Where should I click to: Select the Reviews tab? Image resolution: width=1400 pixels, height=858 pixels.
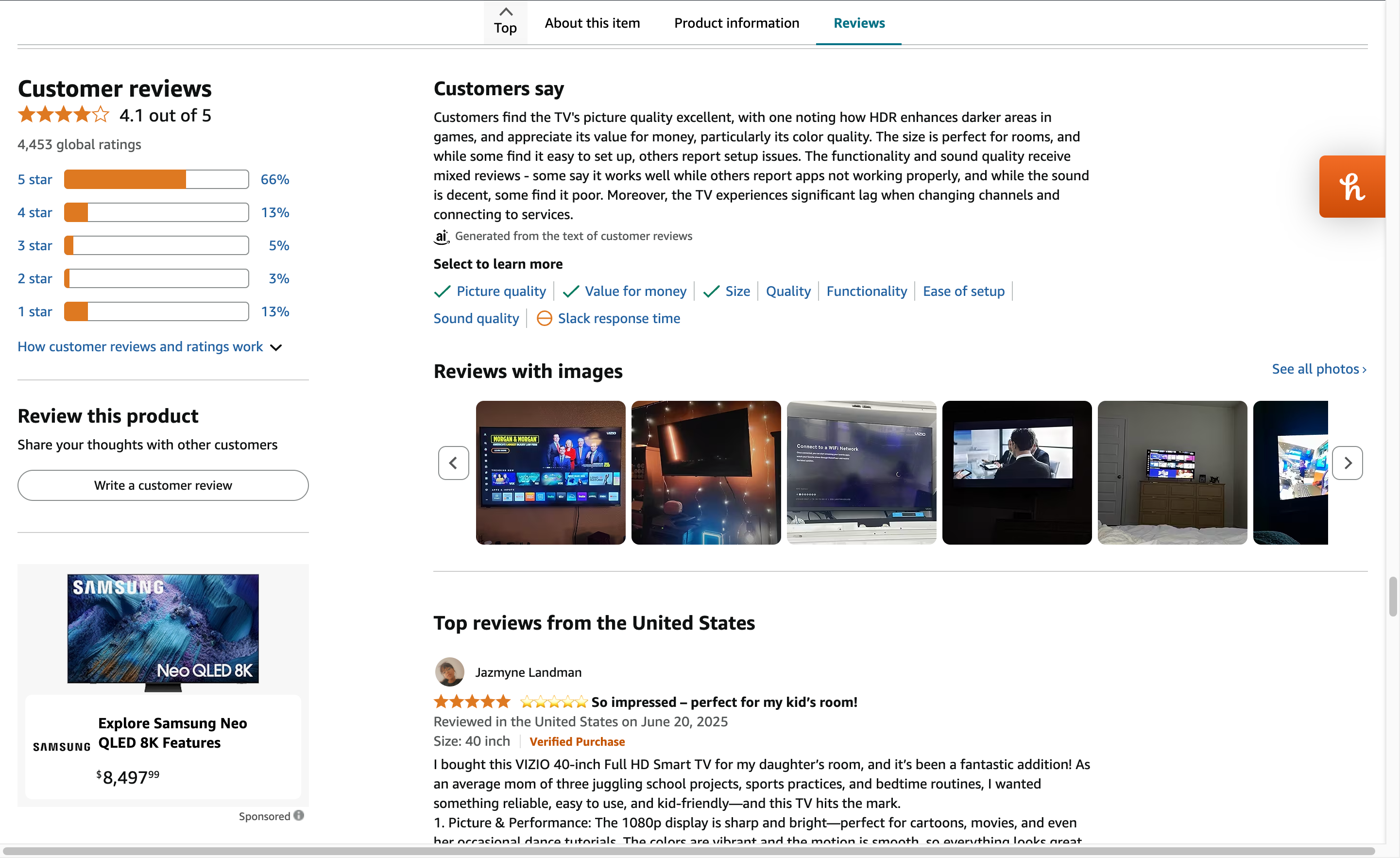coord(859,23)
